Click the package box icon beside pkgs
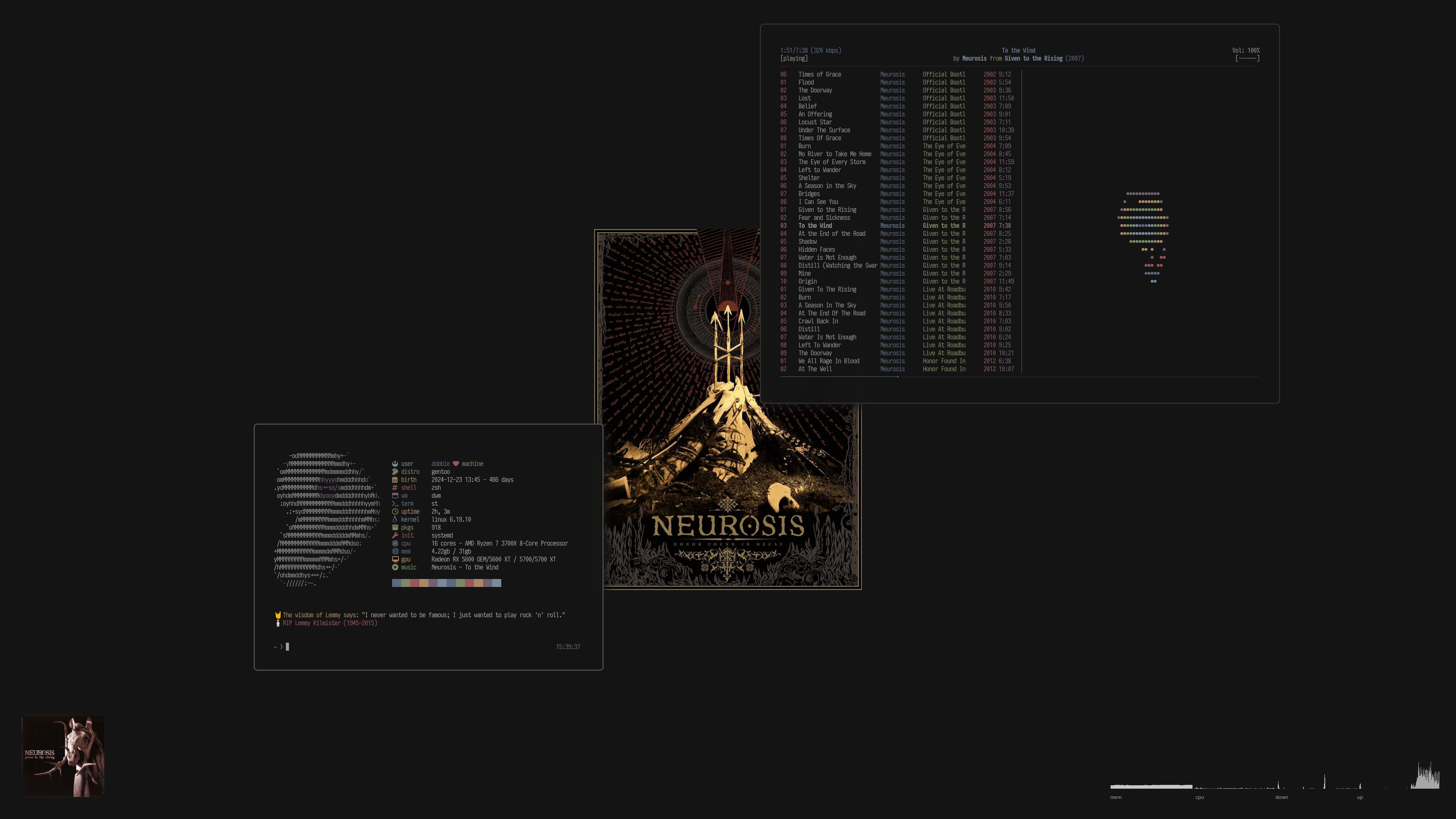 tap(395, 527)
